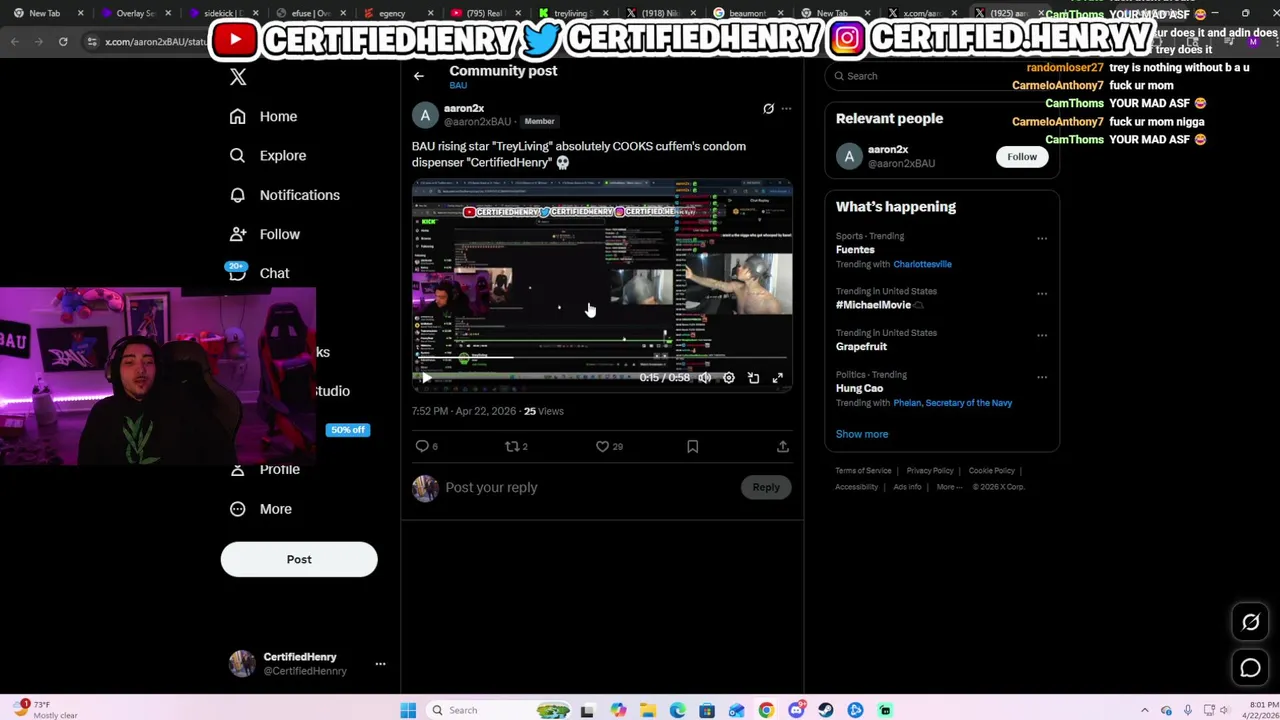Follow aaron2x in Relevant people
1280x720 pixels.
point(1022,157)
